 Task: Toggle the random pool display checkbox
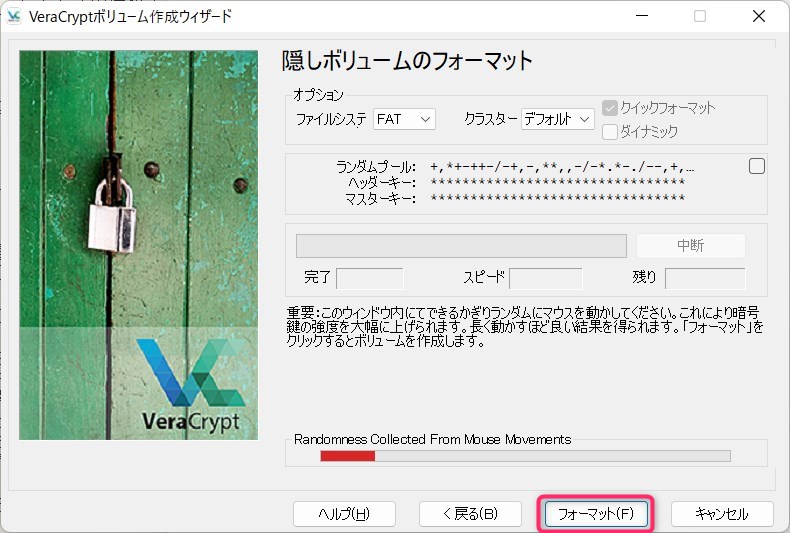click(757, 166)
